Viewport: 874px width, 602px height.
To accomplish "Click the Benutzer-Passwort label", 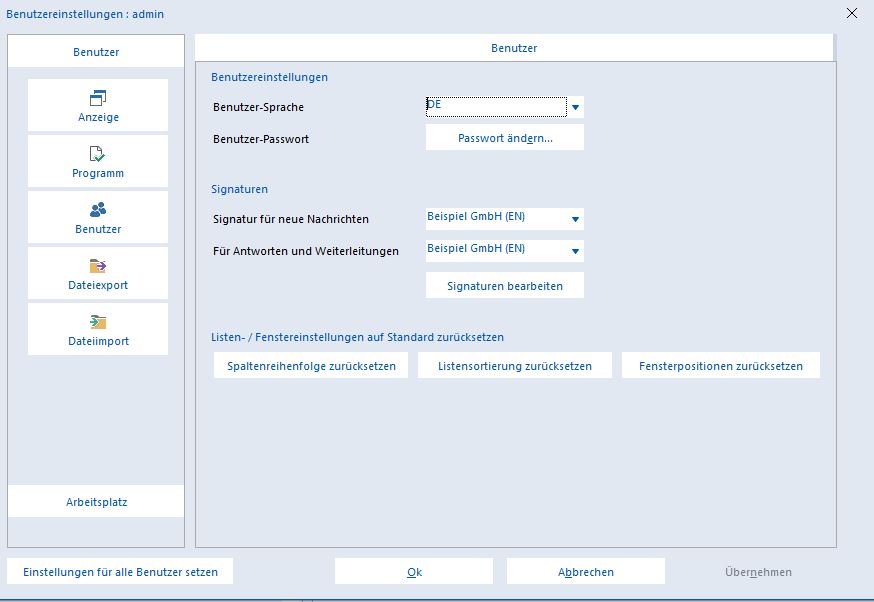I will 261,139.
